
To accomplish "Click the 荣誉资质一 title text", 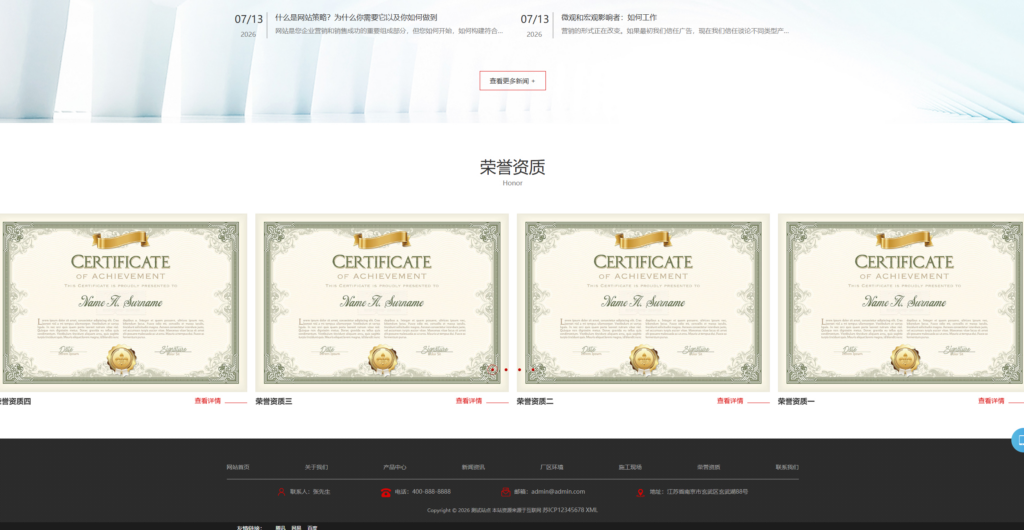I will [796, 401].
